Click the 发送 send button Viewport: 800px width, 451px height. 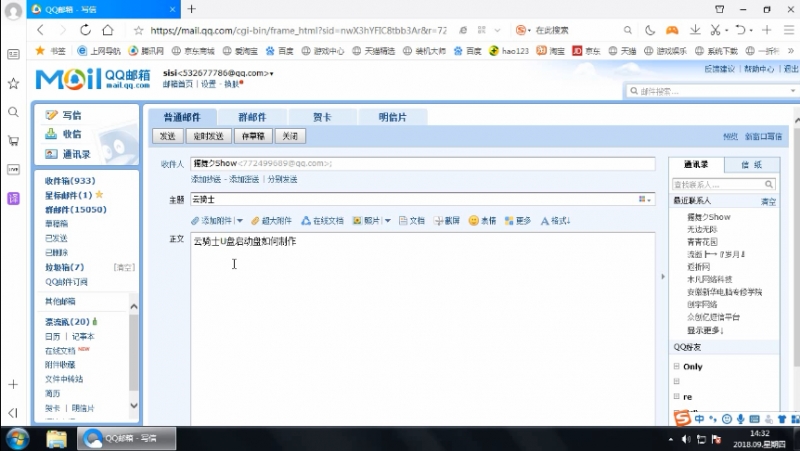167,136
